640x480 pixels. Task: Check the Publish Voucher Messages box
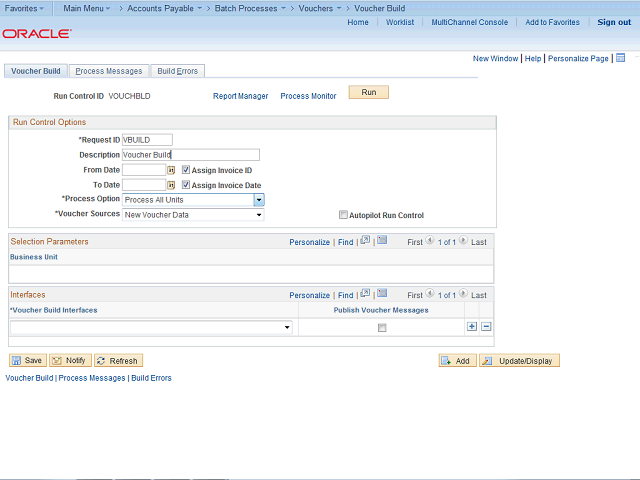pos(382,328)
